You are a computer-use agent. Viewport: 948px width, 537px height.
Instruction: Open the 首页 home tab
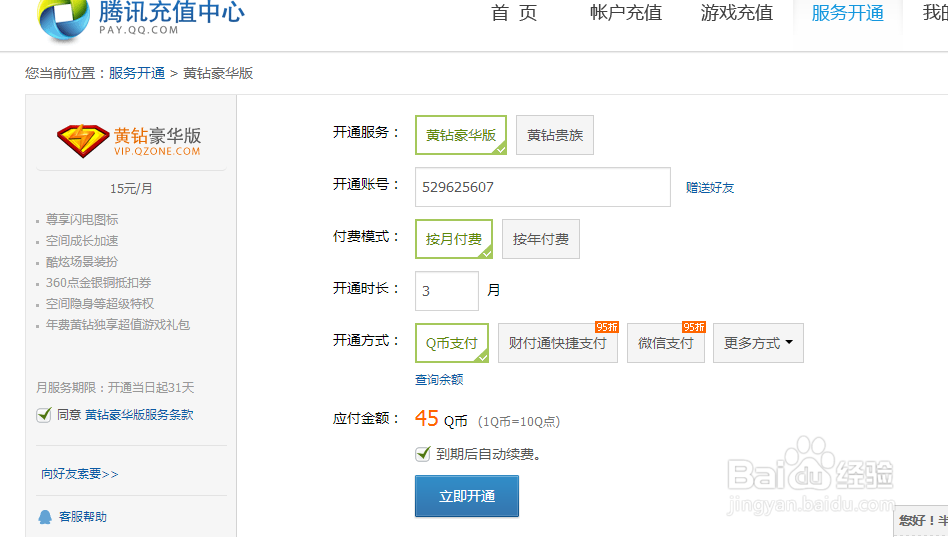[x=514, y=13]
